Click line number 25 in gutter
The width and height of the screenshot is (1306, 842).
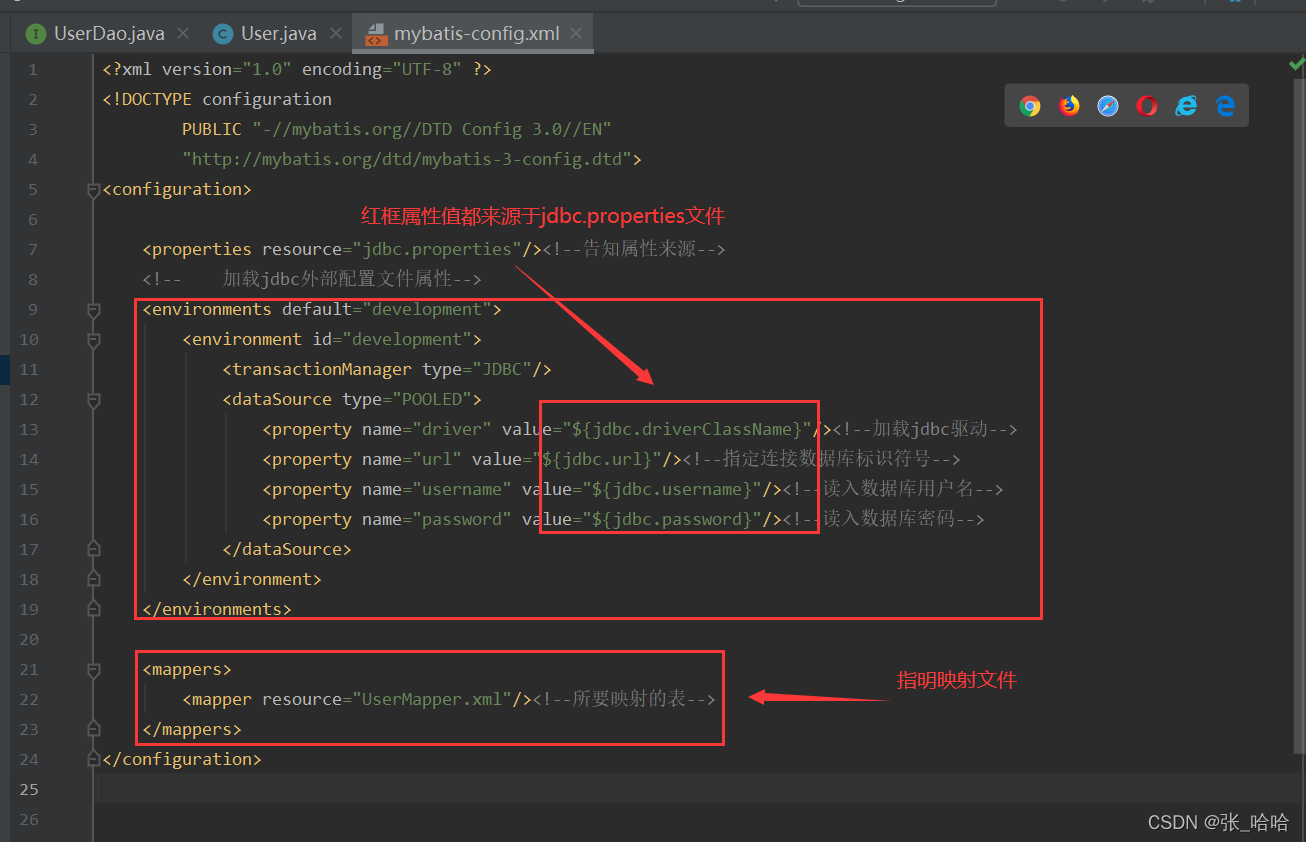pos(28,789)
